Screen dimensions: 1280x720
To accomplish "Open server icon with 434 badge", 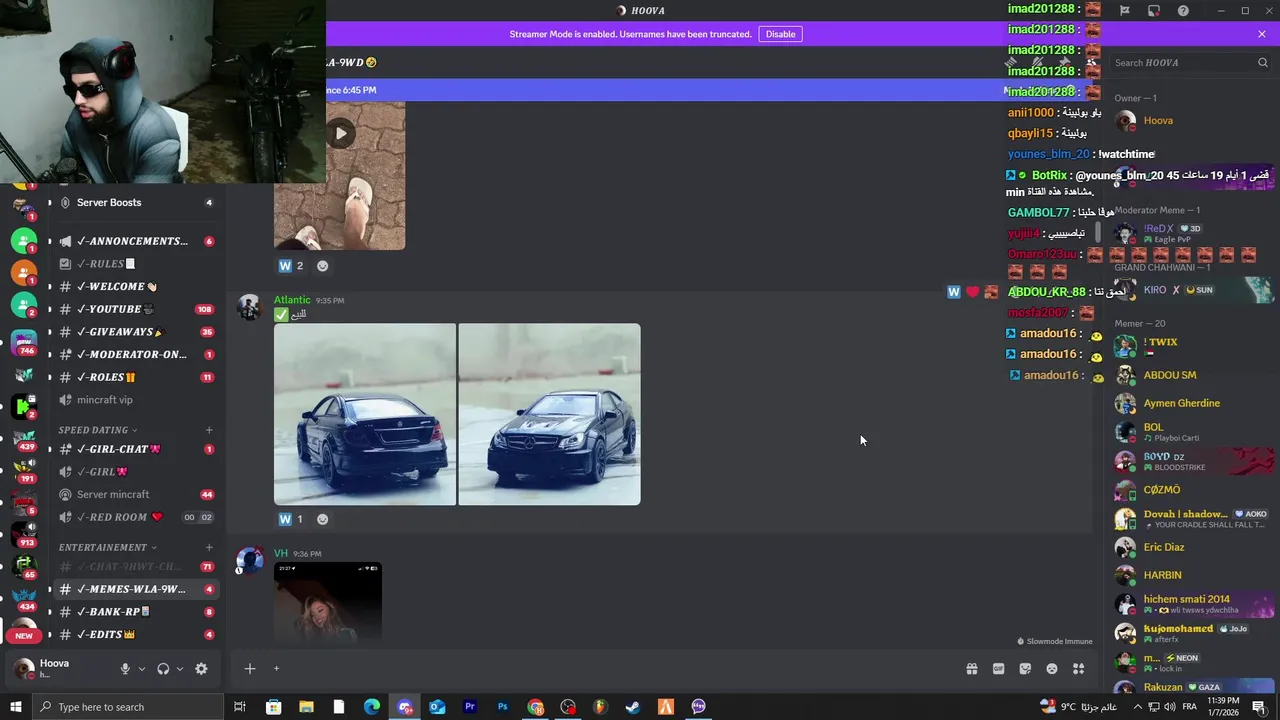I will [x=24, y=595].
